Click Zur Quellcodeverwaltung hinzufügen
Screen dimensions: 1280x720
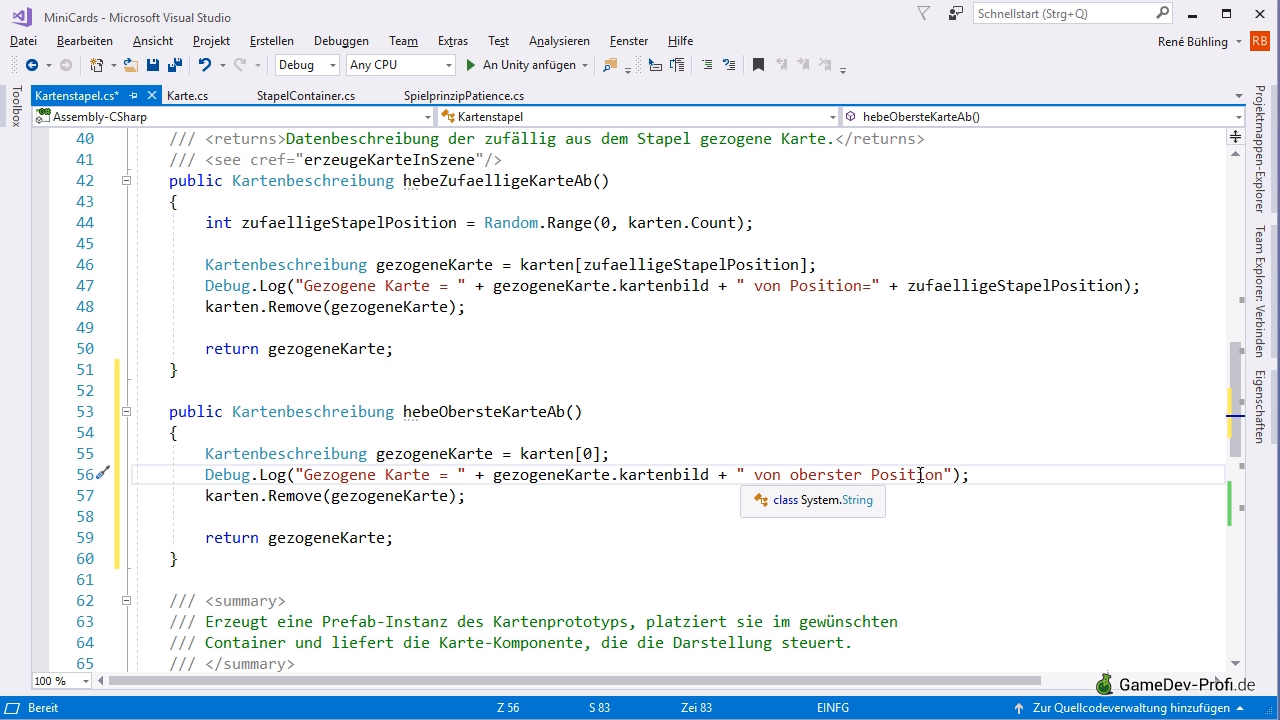[1131, 708]
